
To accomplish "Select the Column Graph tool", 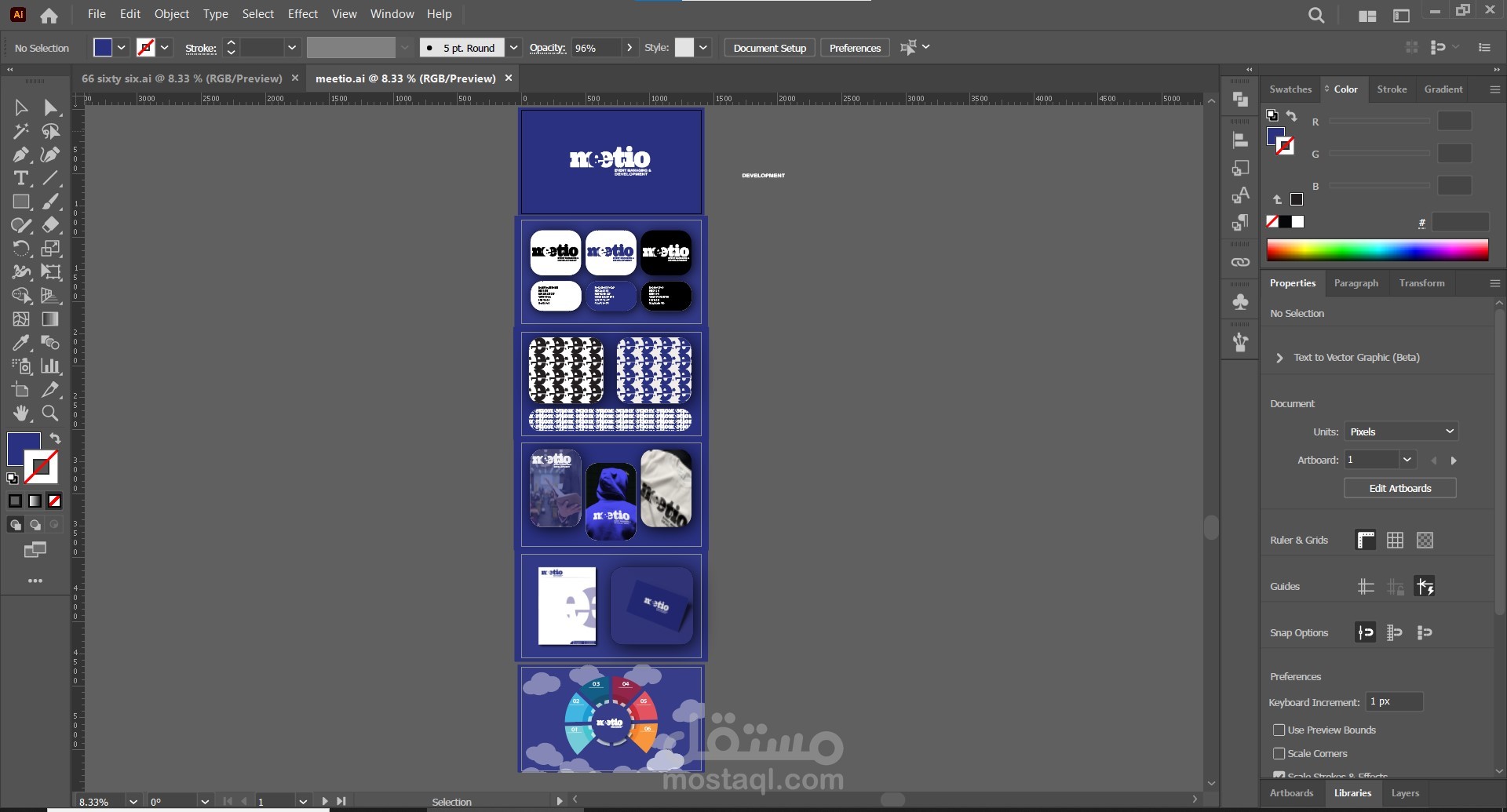I will (51, 366).
